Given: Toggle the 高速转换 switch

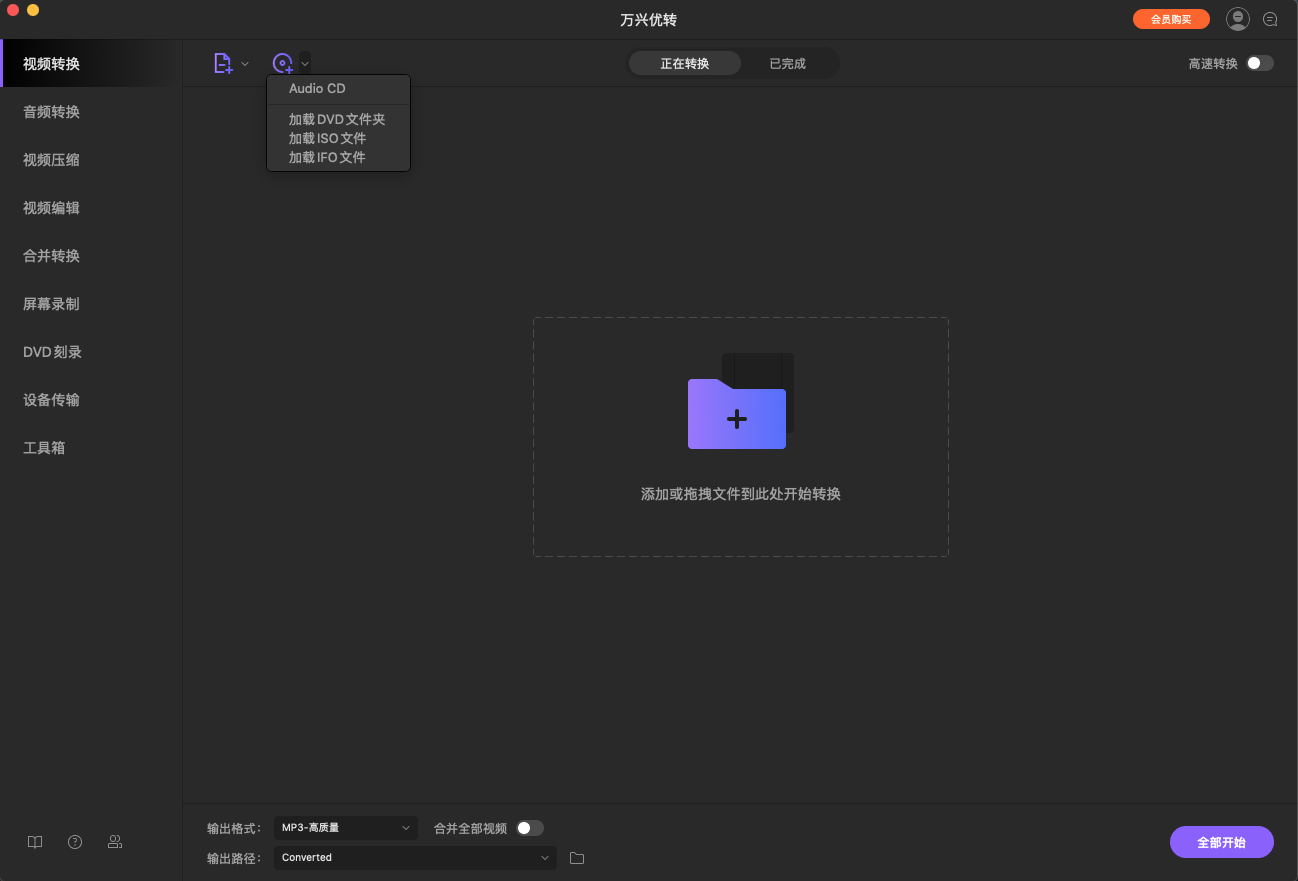Looking at the screenshot, I should (1259, 63).
